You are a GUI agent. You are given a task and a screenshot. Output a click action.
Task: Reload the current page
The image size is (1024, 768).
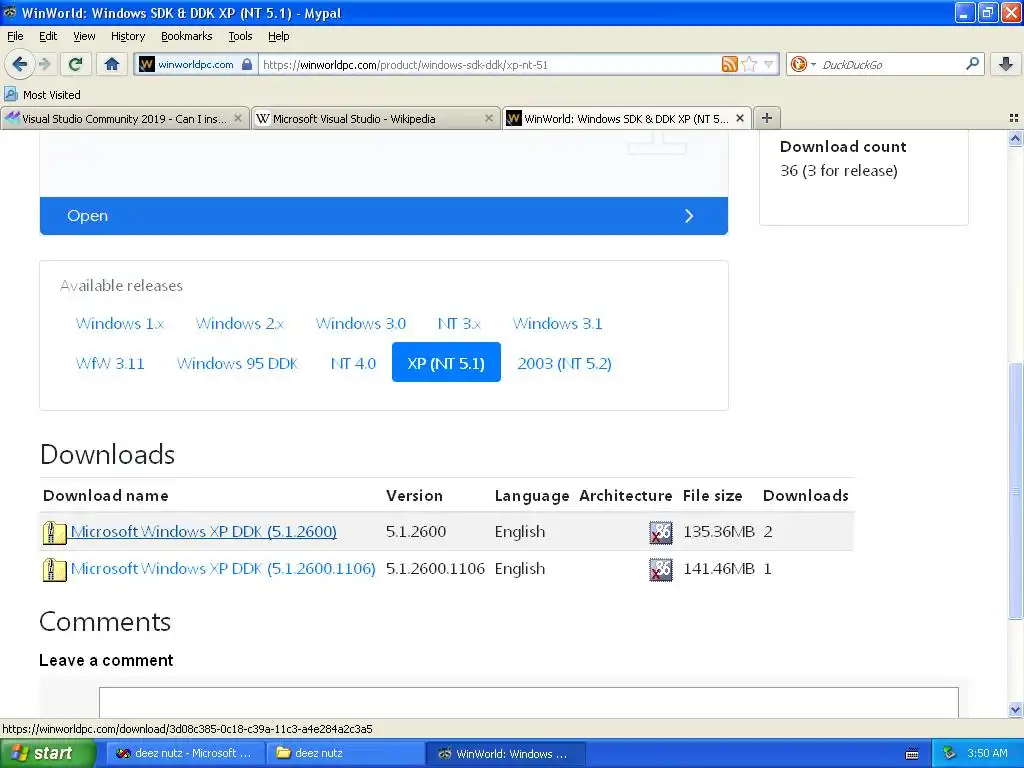point(76,64)
